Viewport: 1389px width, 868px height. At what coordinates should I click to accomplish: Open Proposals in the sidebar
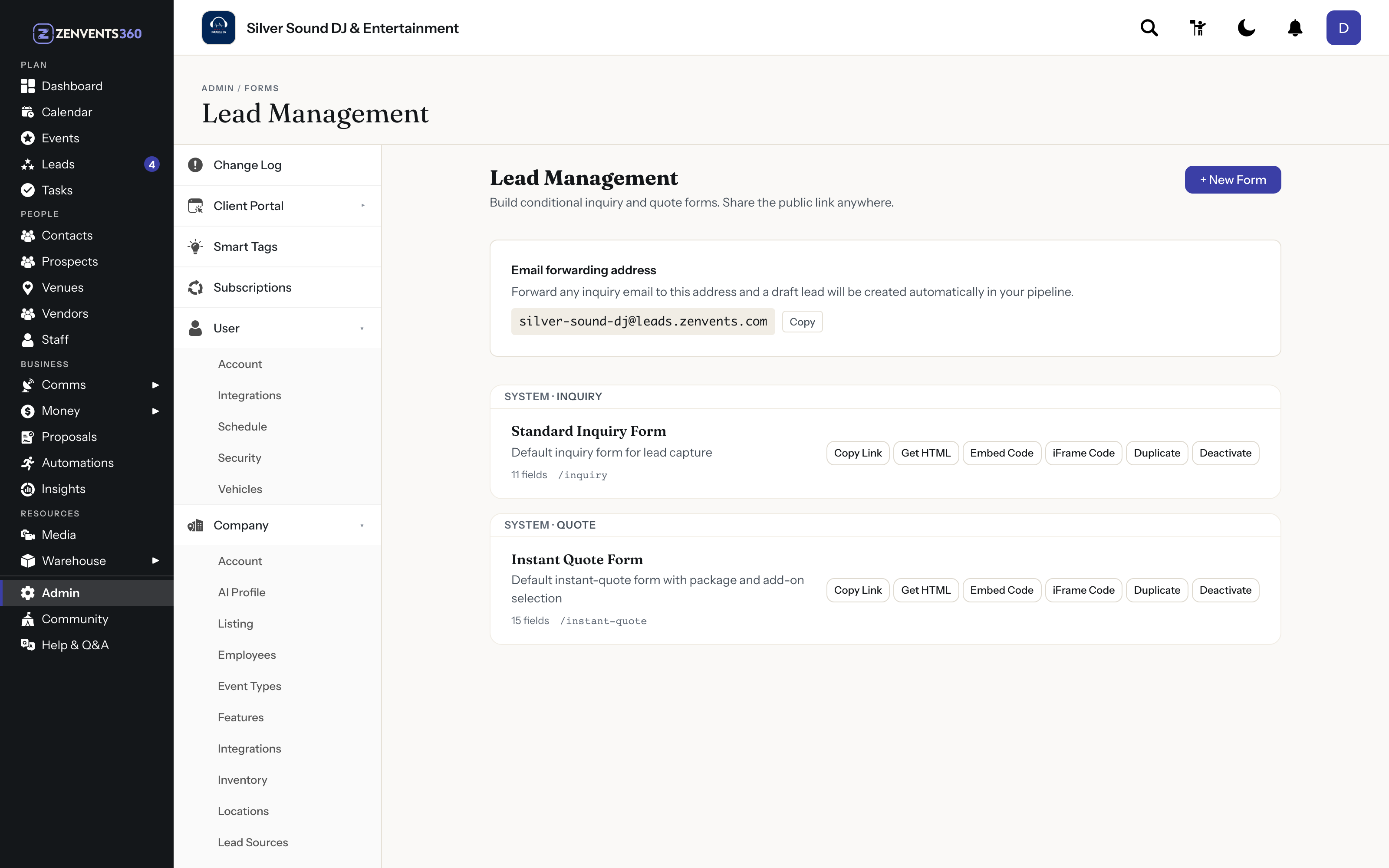pyautogui.click(x=87, y=436)
